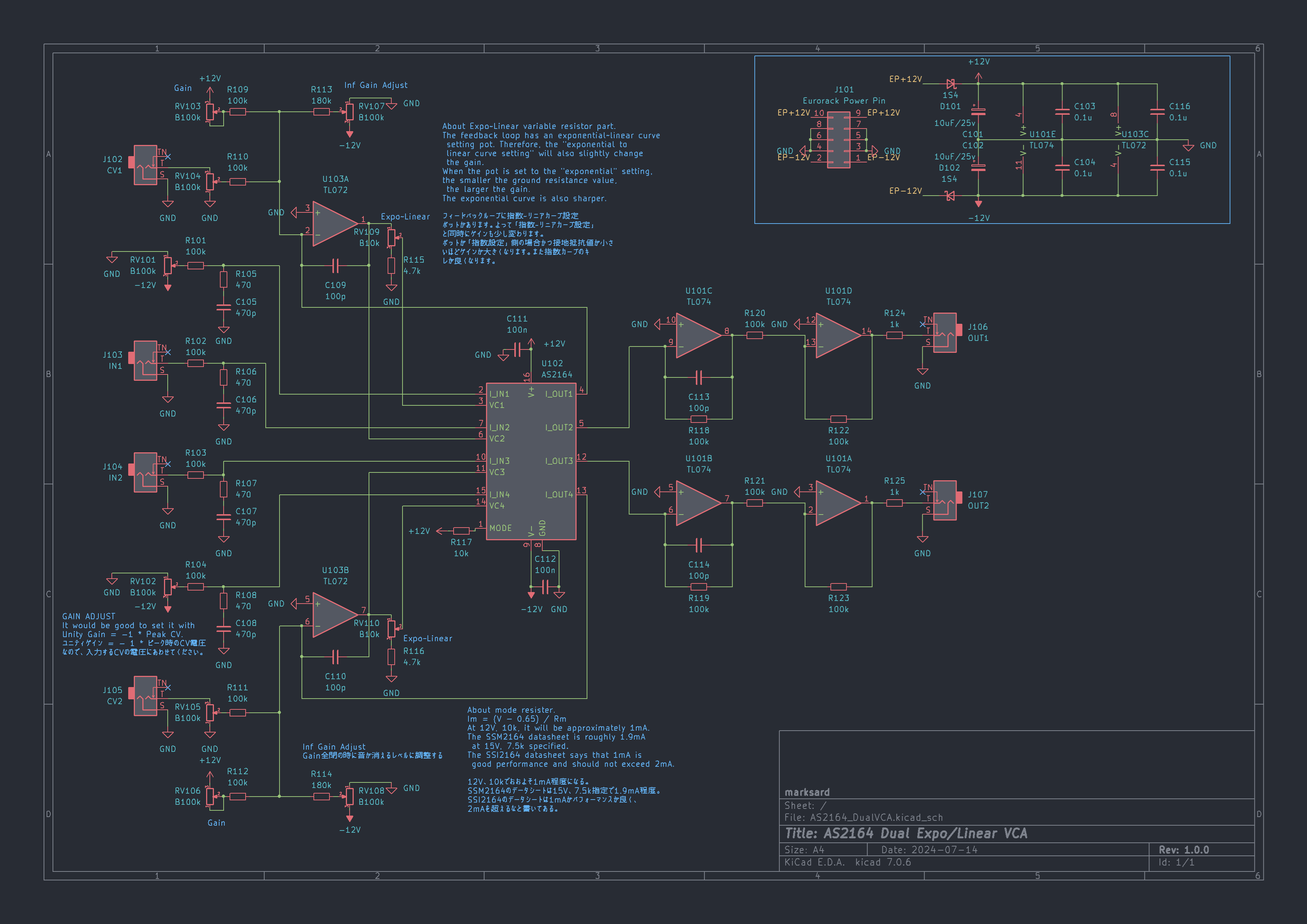The height and width of the screenshot is (924, 1307).
Task: Click the C101 10uF electrolytic capacitor
Action: coord(978,112)
